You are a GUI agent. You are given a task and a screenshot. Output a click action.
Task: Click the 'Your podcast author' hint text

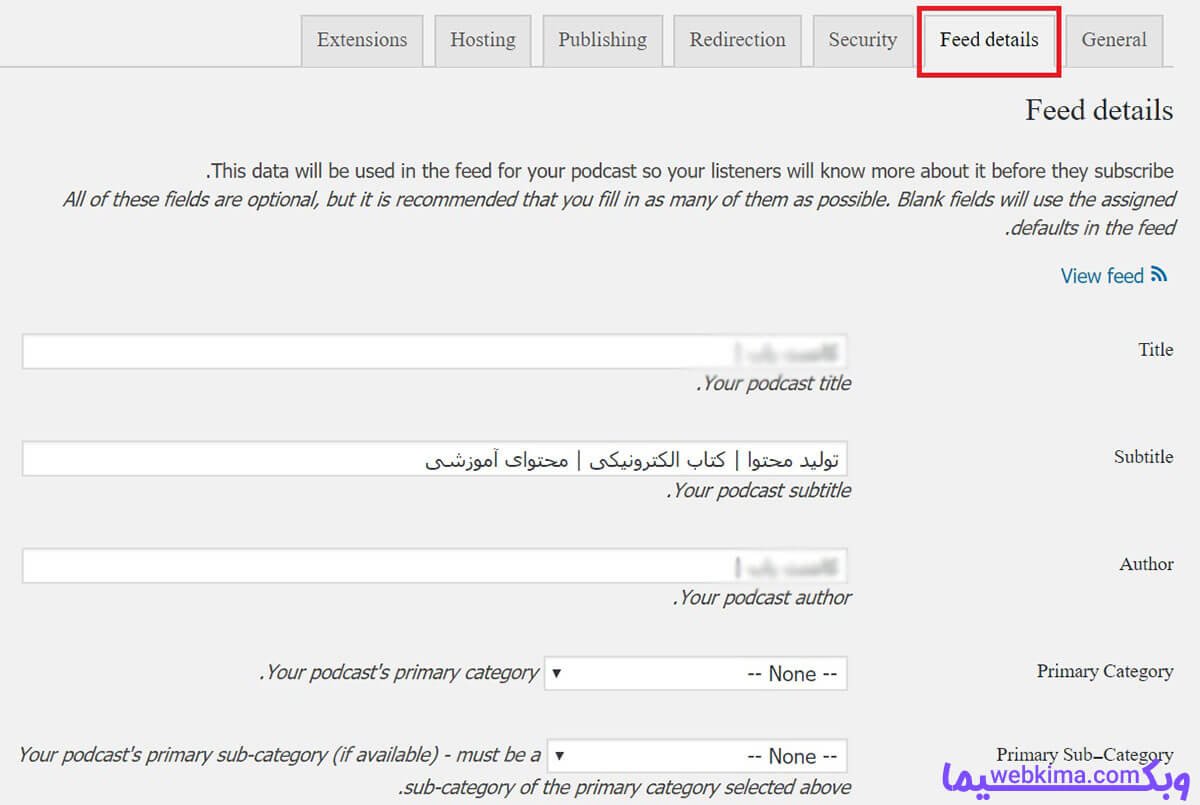point(762,597)
